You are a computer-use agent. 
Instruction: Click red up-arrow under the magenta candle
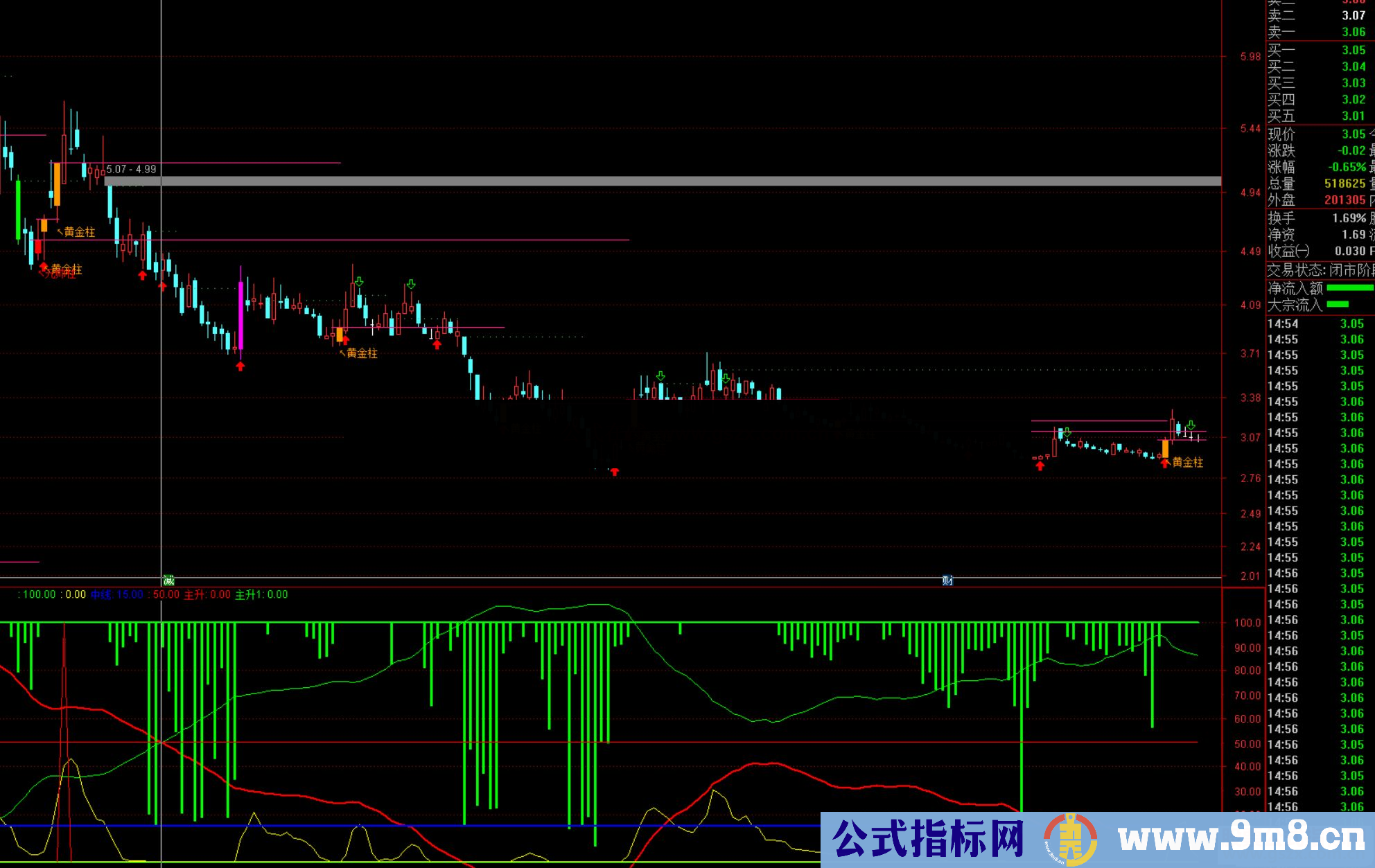coord(240,366)
